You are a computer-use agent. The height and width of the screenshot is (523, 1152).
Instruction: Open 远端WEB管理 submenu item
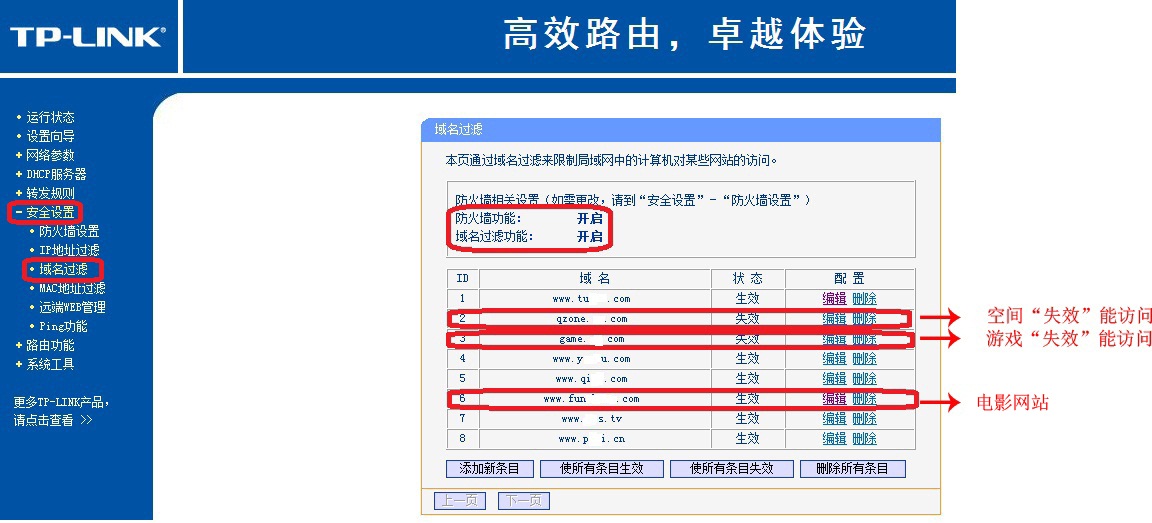[x=72, y=307]
